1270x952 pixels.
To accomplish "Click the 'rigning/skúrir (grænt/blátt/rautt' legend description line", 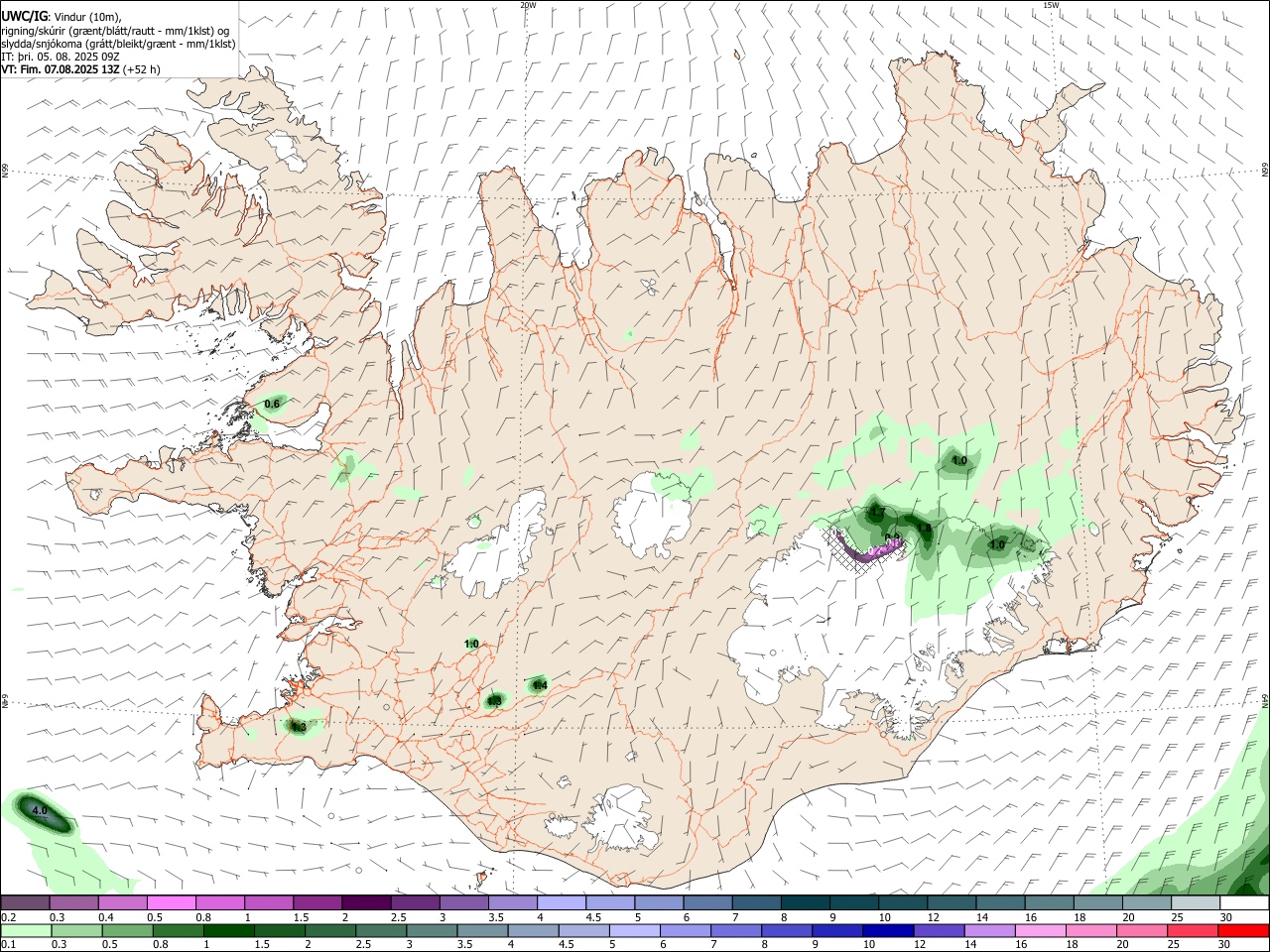I will pyautogui.click(x=115, y=31).
